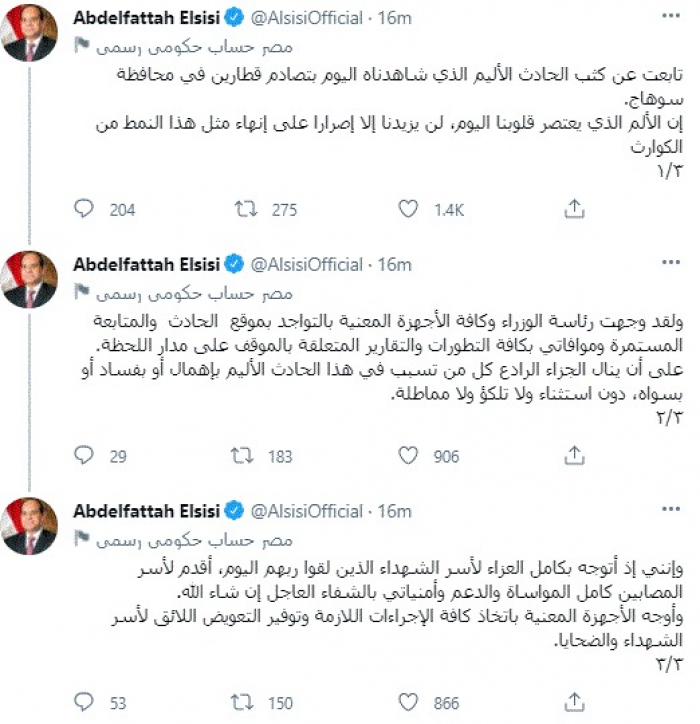Image resolution: width=700 pixels, height=724 pixels.
Task: Reply to the second tweet (29 replies)
Action: 85,456
